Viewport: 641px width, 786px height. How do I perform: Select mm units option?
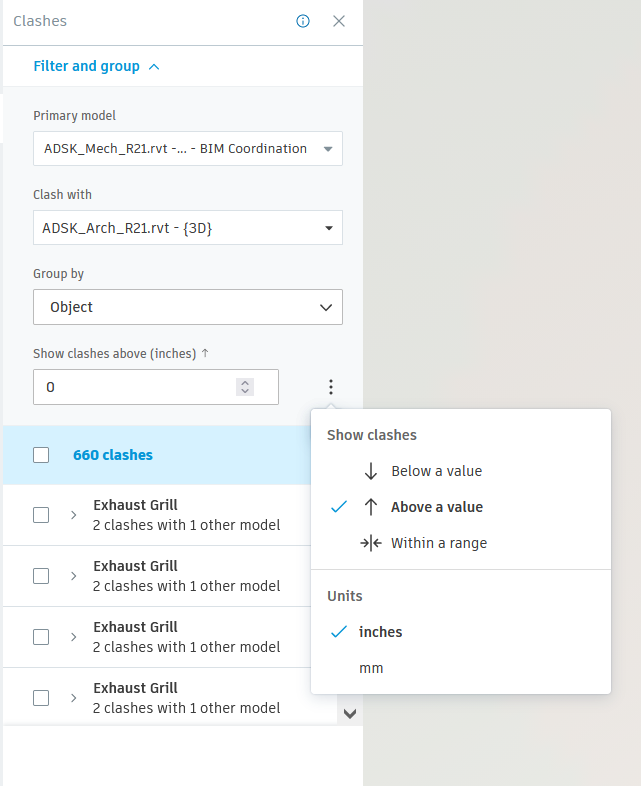(x=371, y=668)
